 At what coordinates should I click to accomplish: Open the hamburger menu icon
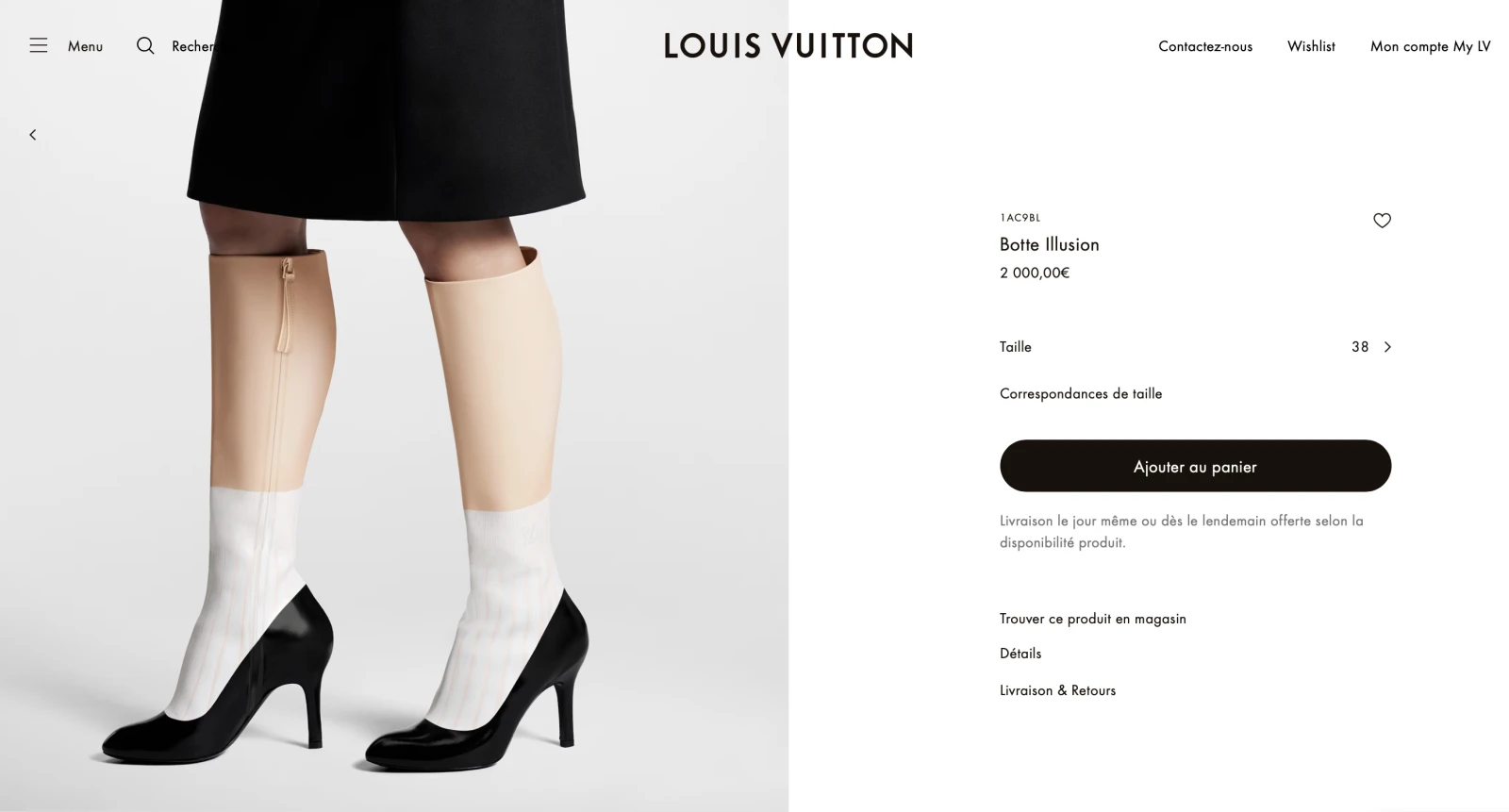coord(38,45)
